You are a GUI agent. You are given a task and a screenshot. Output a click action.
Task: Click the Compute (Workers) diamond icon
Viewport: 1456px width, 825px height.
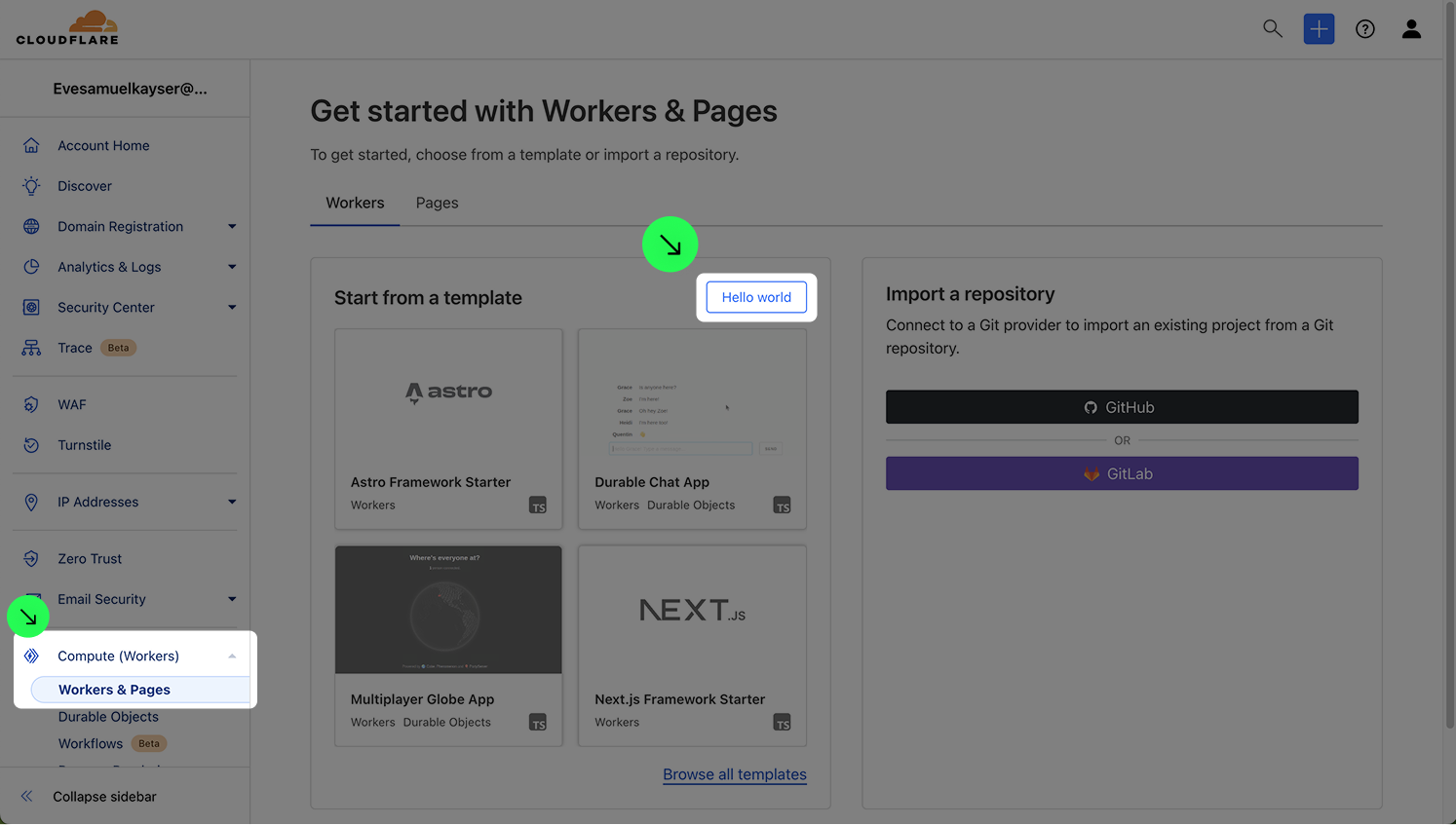pyautogui.click(x=31, y=656)
